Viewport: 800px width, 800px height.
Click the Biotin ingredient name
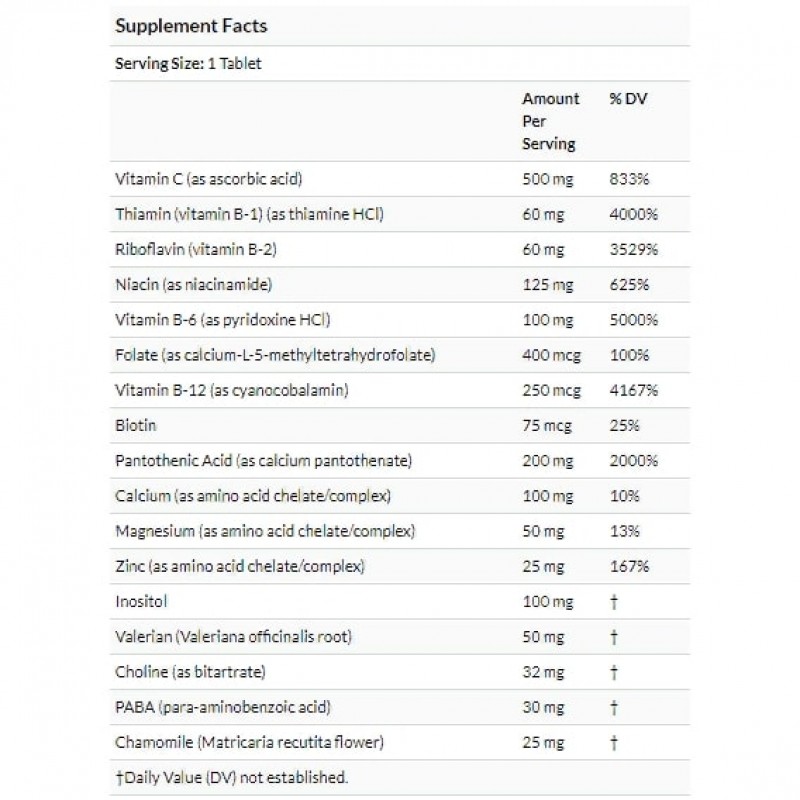(x=137, y=425)
